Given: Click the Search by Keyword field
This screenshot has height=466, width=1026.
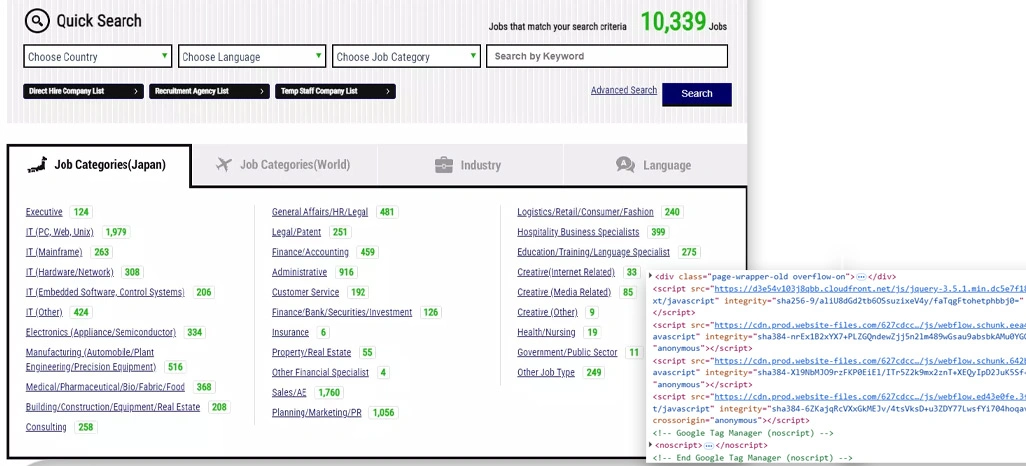Looking at the screenshot, I should (607, 56).
